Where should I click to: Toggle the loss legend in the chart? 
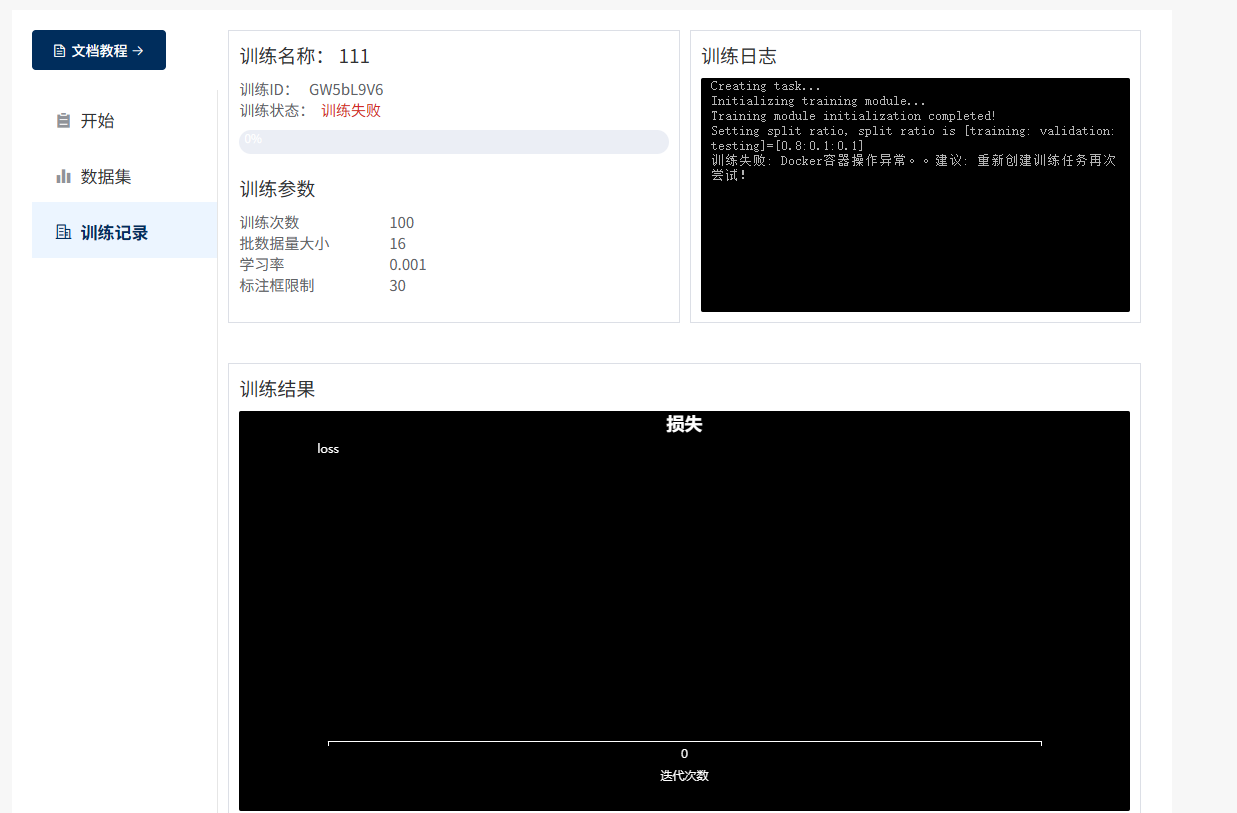(x=327, y=449)
